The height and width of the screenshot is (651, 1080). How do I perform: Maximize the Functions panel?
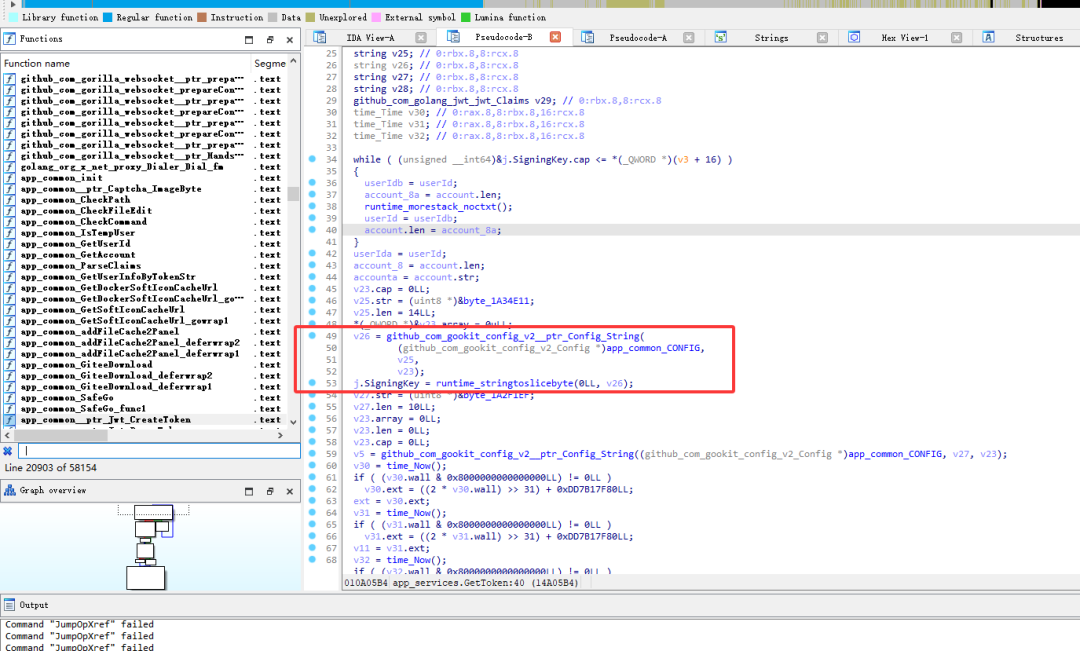point(249,40)
